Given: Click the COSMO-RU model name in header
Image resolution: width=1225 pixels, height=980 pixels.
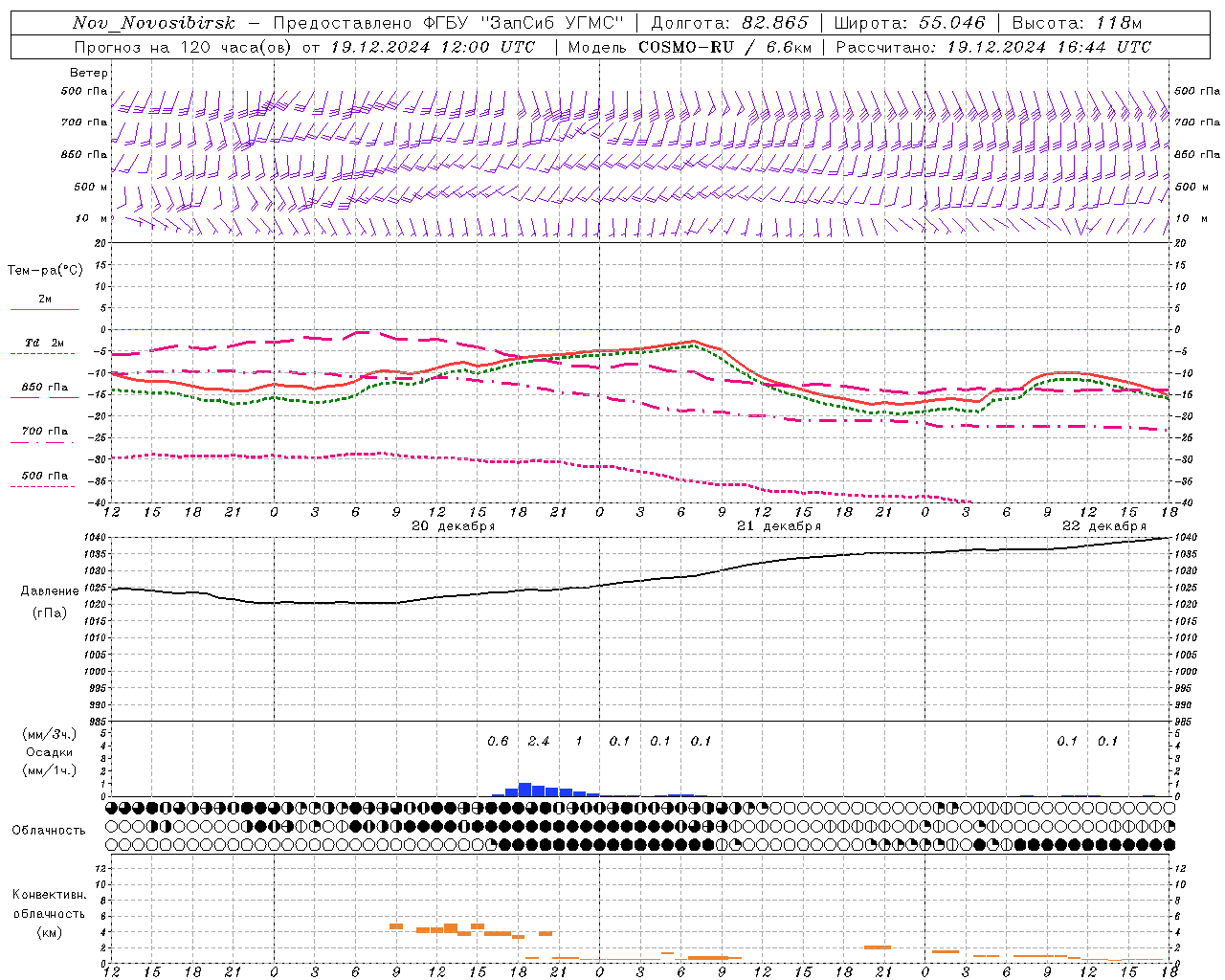Looking at the screenshot, I should point(686,47).
